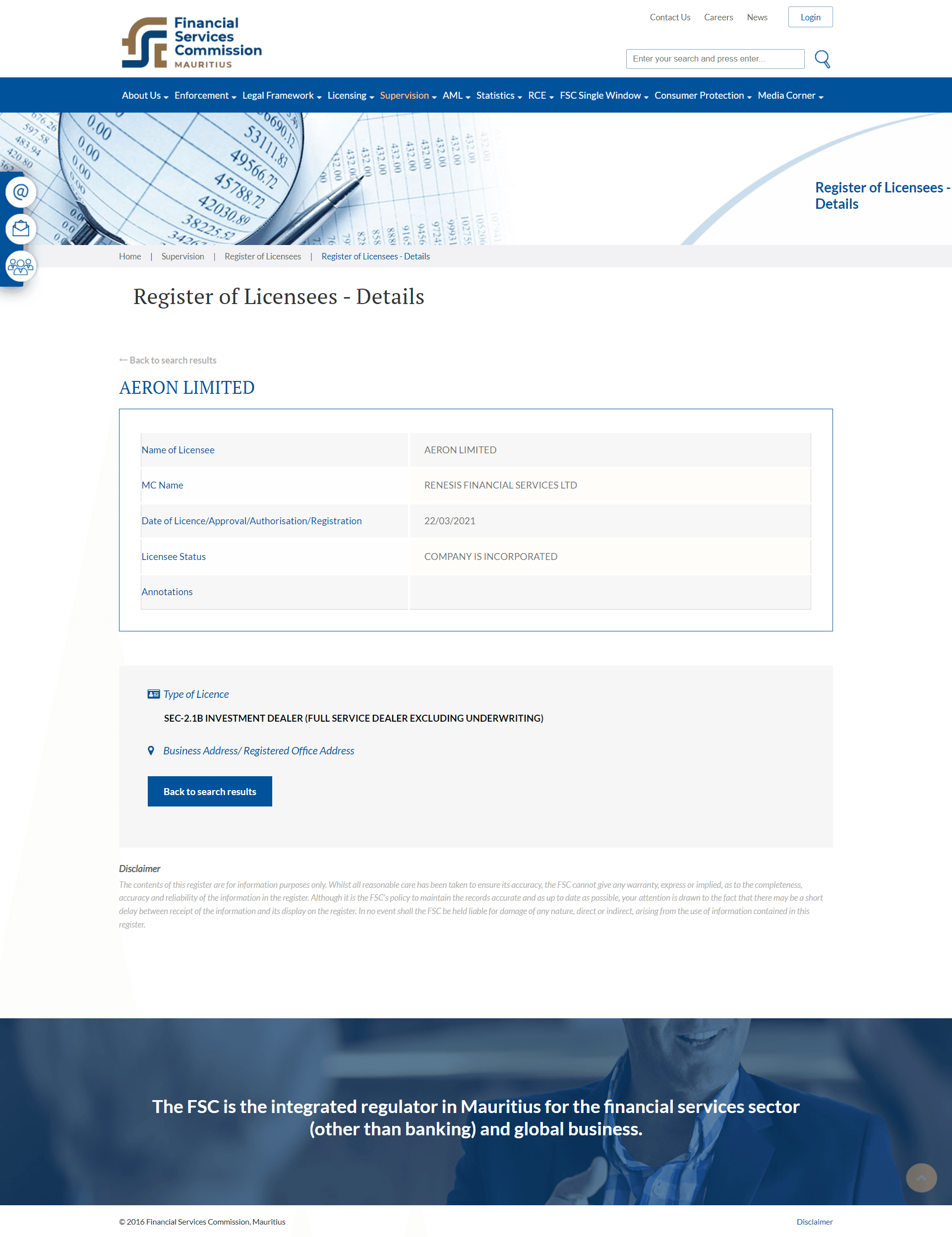Click the Name of Licensee label
Image resolution: width=952 pixels, height=1237 pixels.
pyautogui.click(x=178, y=450)
